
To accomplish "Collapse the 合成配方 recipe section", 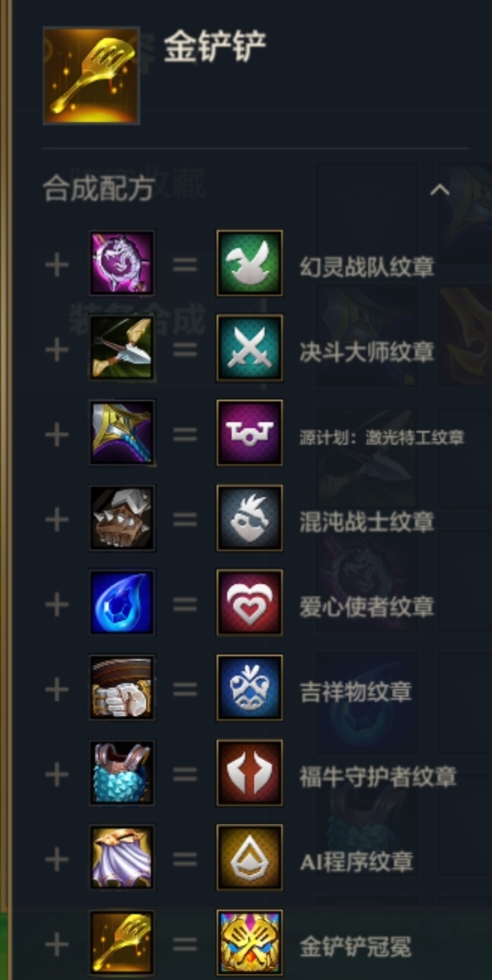I will tap(440, 189).
